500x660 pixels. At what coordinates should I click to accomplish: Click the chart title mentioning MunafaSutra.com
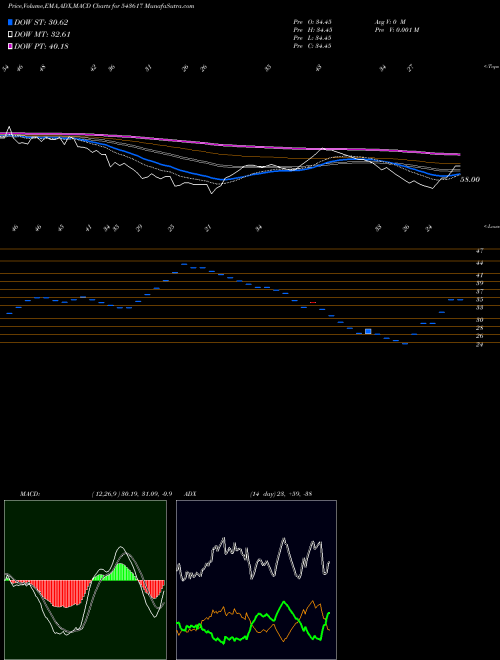(101, 6)
